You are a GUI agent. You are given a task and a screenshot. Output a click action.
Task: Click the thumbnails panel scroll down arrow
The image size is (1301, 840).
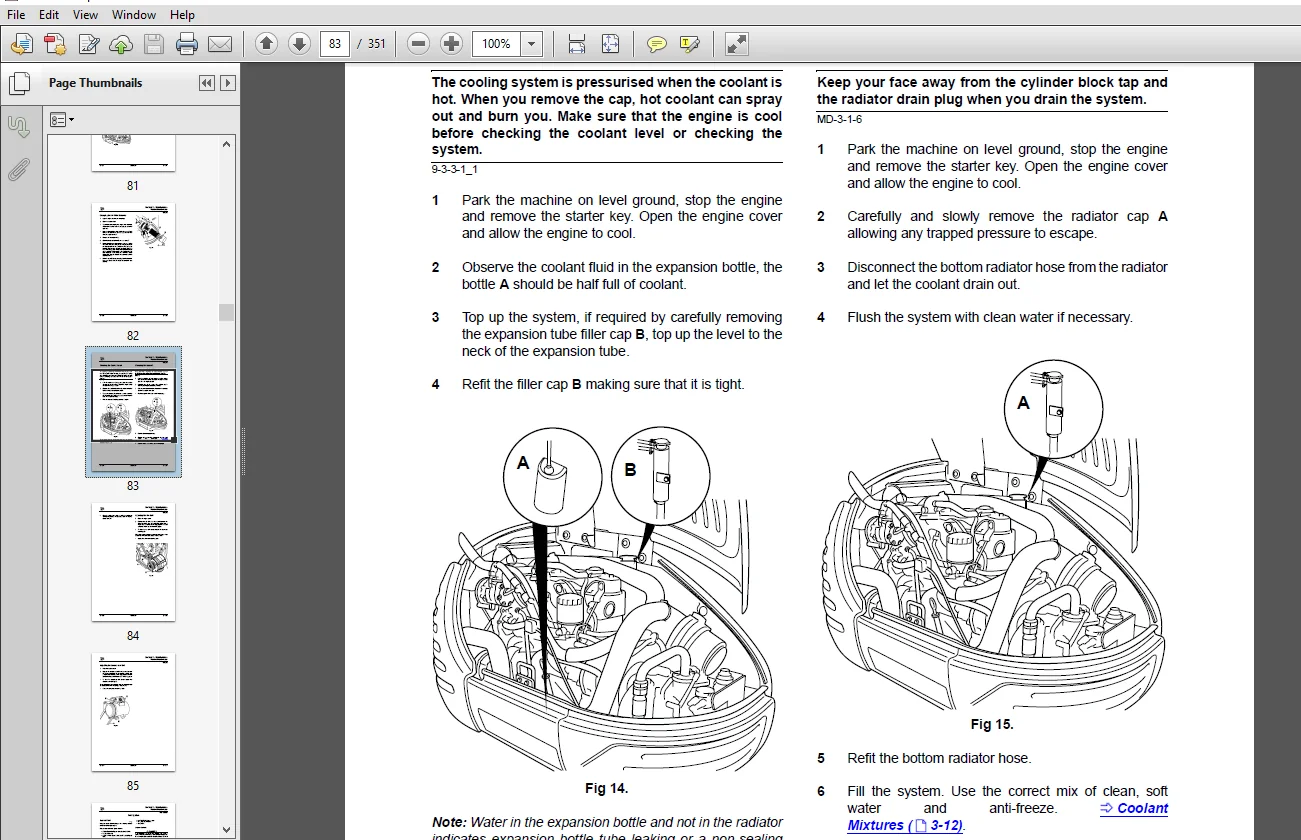[x=227, y=829]
